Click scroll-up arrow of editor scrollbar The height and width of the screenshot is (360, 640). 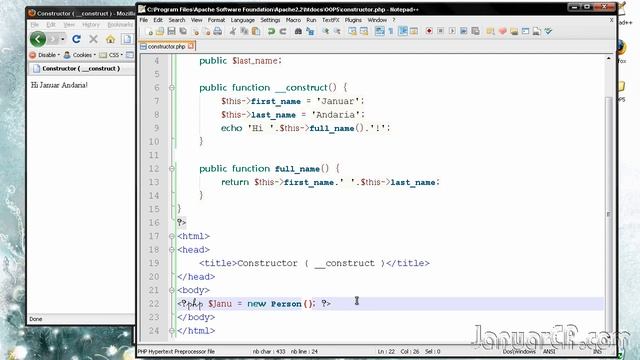click(608, 59)
